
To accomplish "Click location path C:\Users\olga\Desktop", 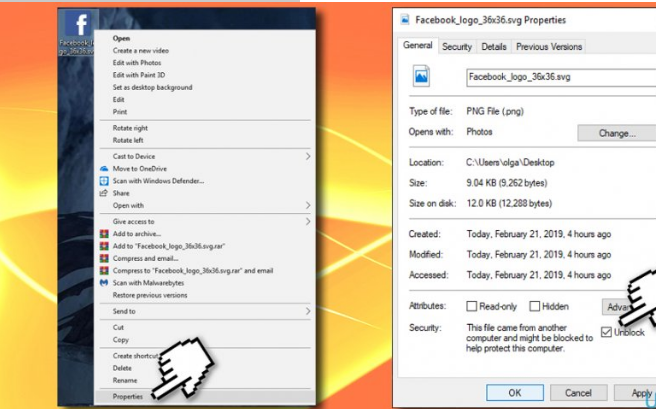I will [x=510, y=162].
